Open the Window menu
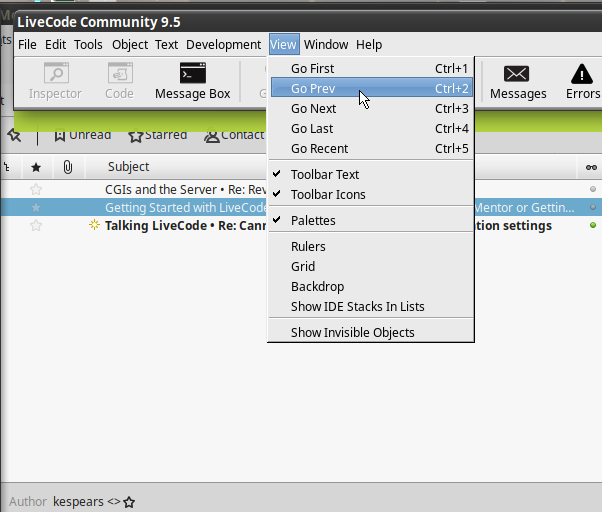 coord(326,45)
